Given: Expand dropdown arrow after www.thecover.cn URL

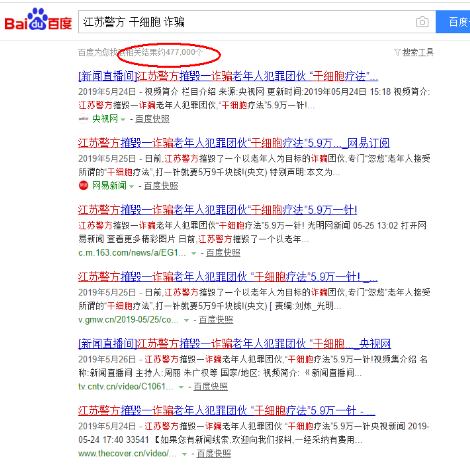Looking at the screenshot, I should [x=184, y=454].
